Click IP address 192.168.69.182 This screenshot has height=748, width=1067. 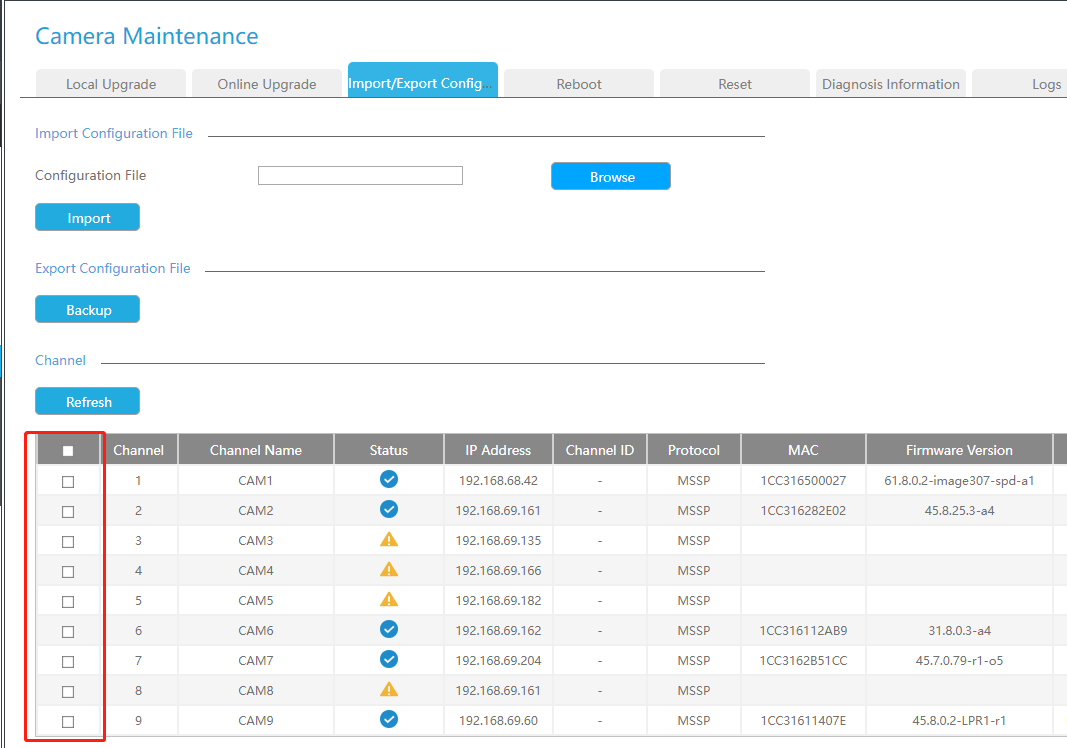coord(498,600)
